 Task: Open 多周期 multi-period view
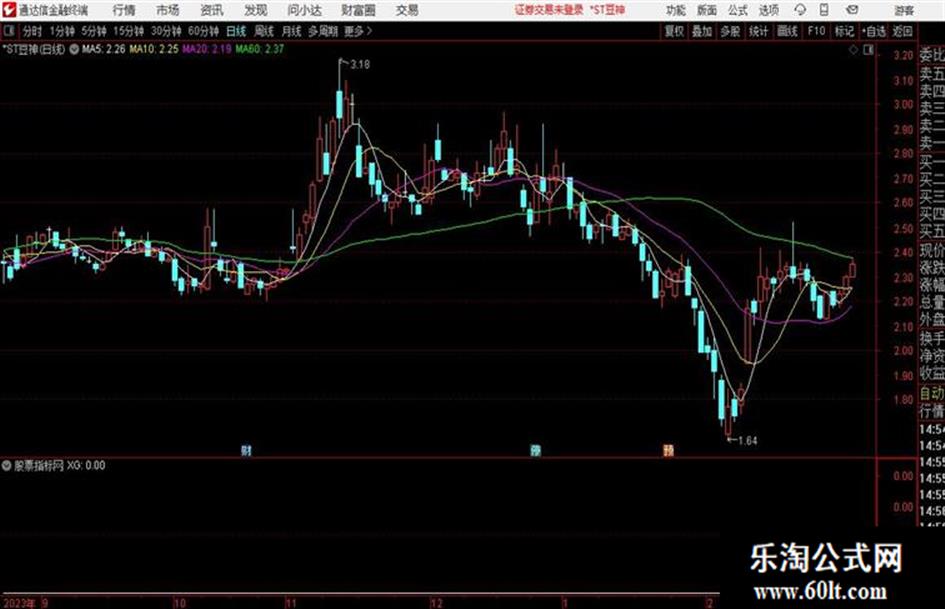coord(323,31)
